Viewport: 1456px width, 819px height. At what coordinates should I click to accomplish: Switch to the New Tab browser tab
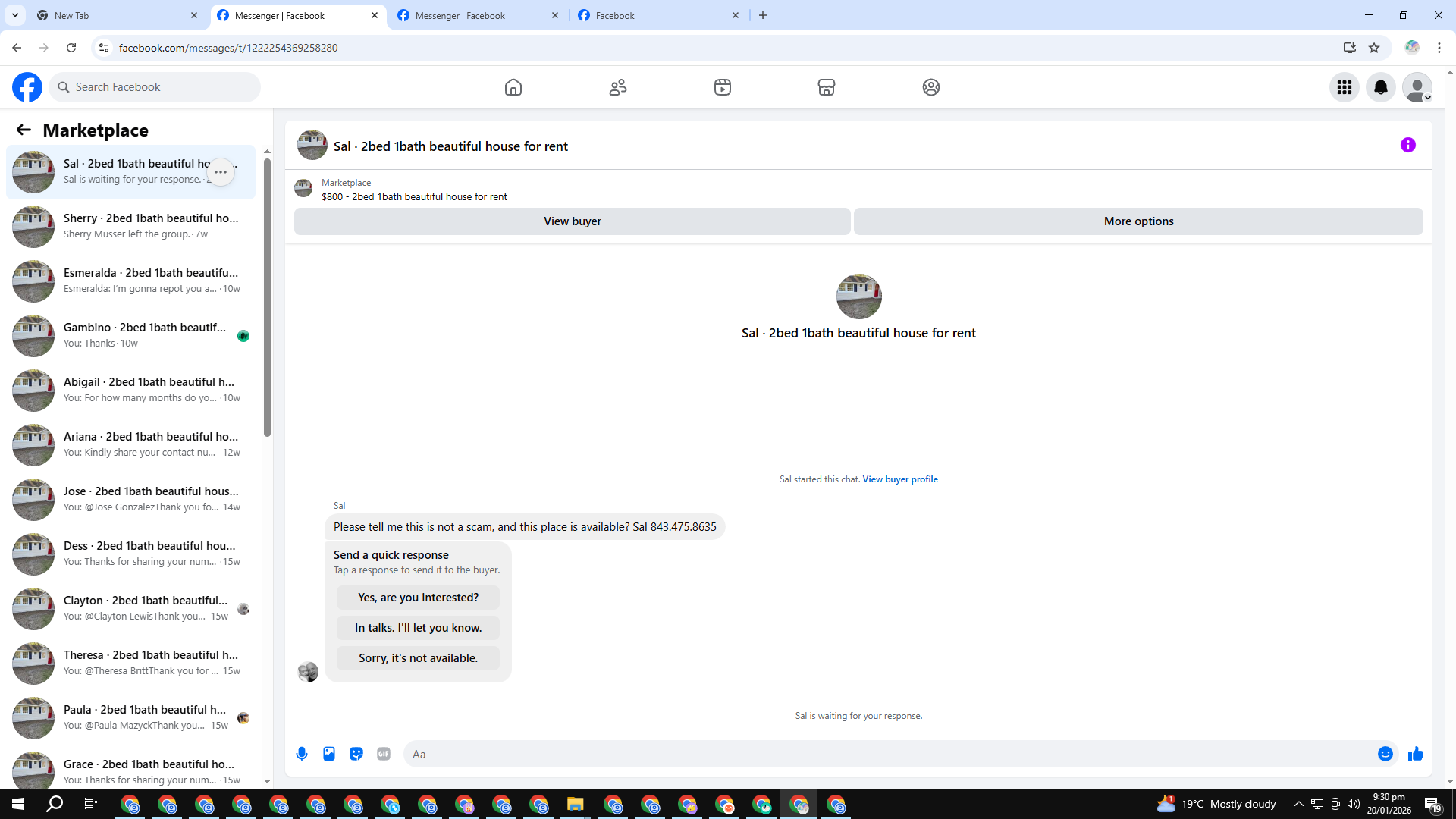coord(118,15)
